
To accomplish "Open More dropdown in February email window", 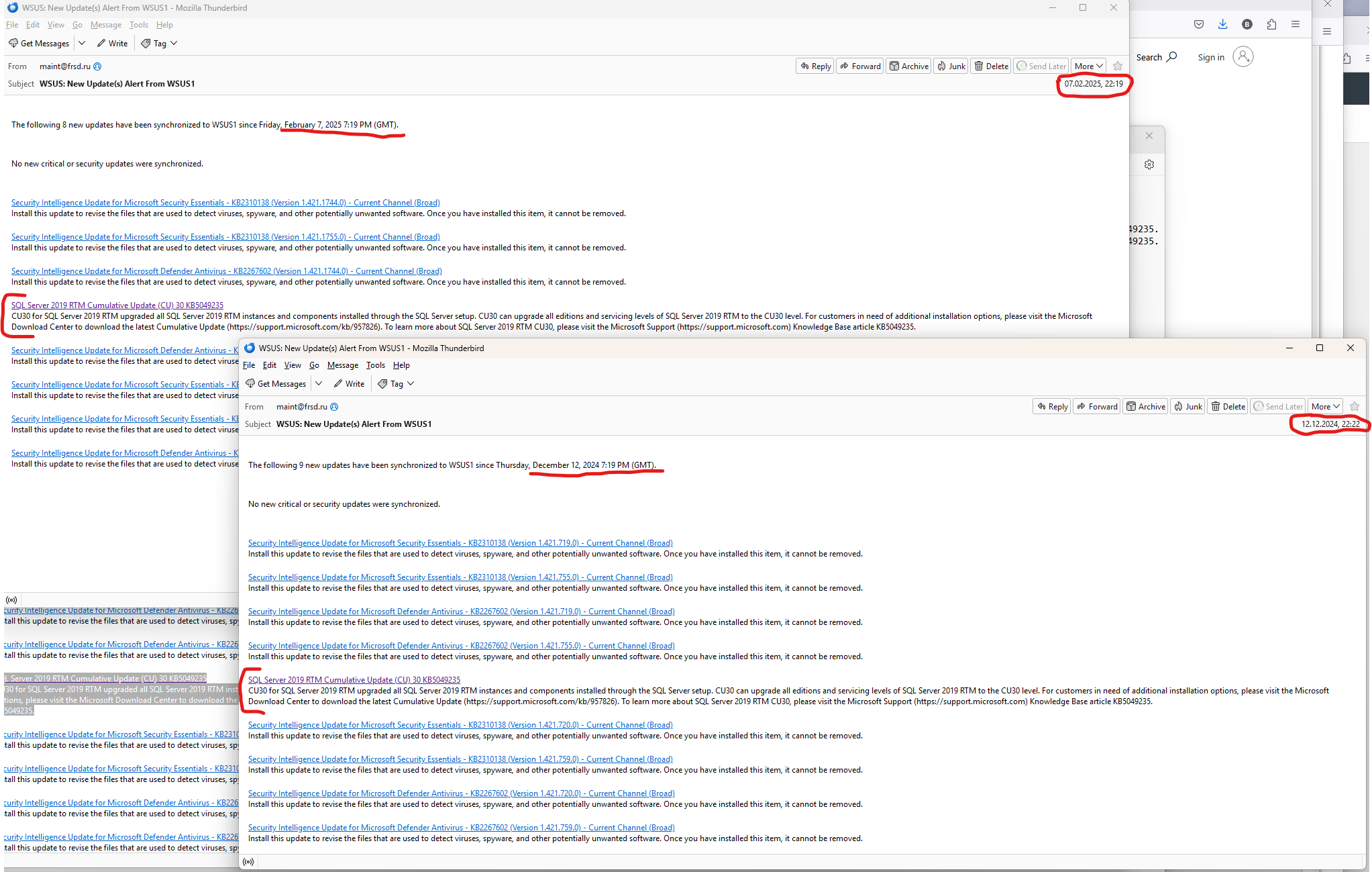I will [1088, 66].
